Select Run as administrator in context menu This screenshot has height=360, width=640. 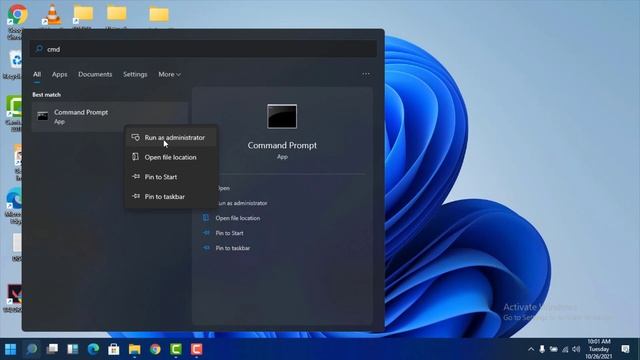coord(171,138)
